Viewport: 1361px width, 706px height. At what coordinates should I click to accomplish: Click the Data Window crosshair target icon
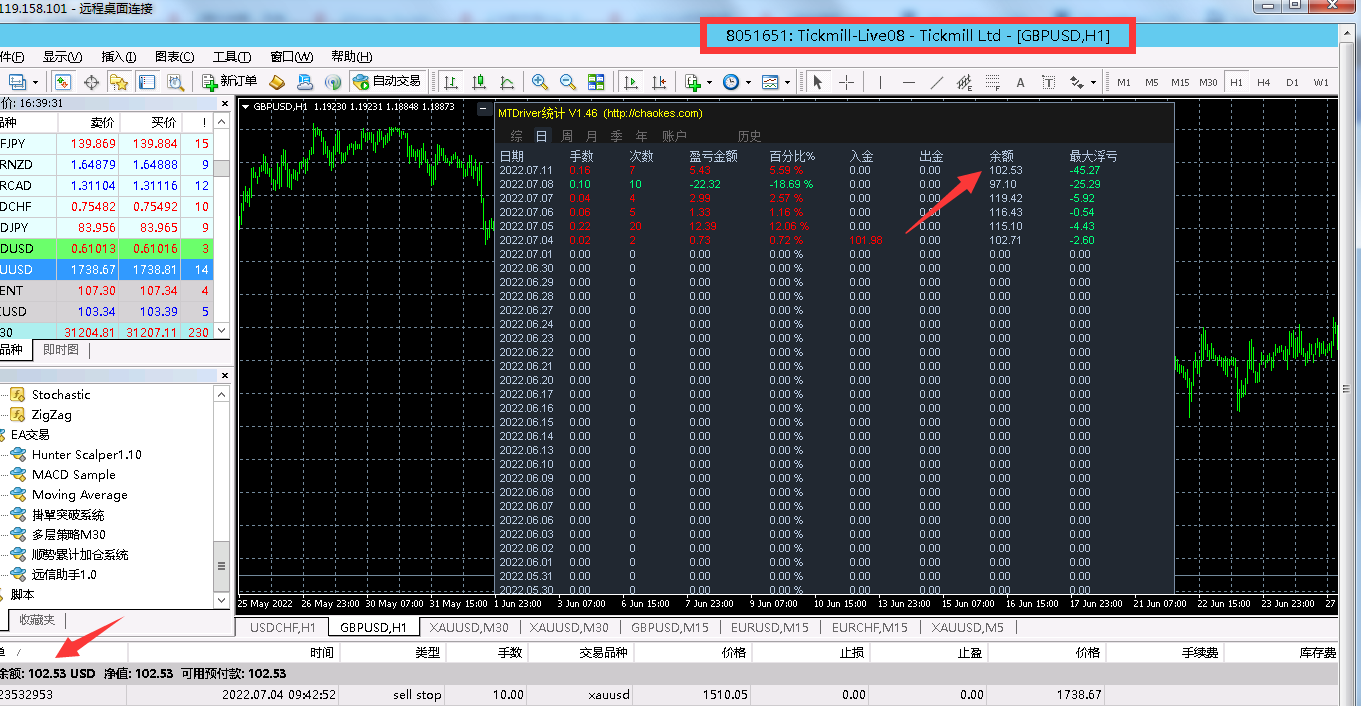tap(91, 82)
